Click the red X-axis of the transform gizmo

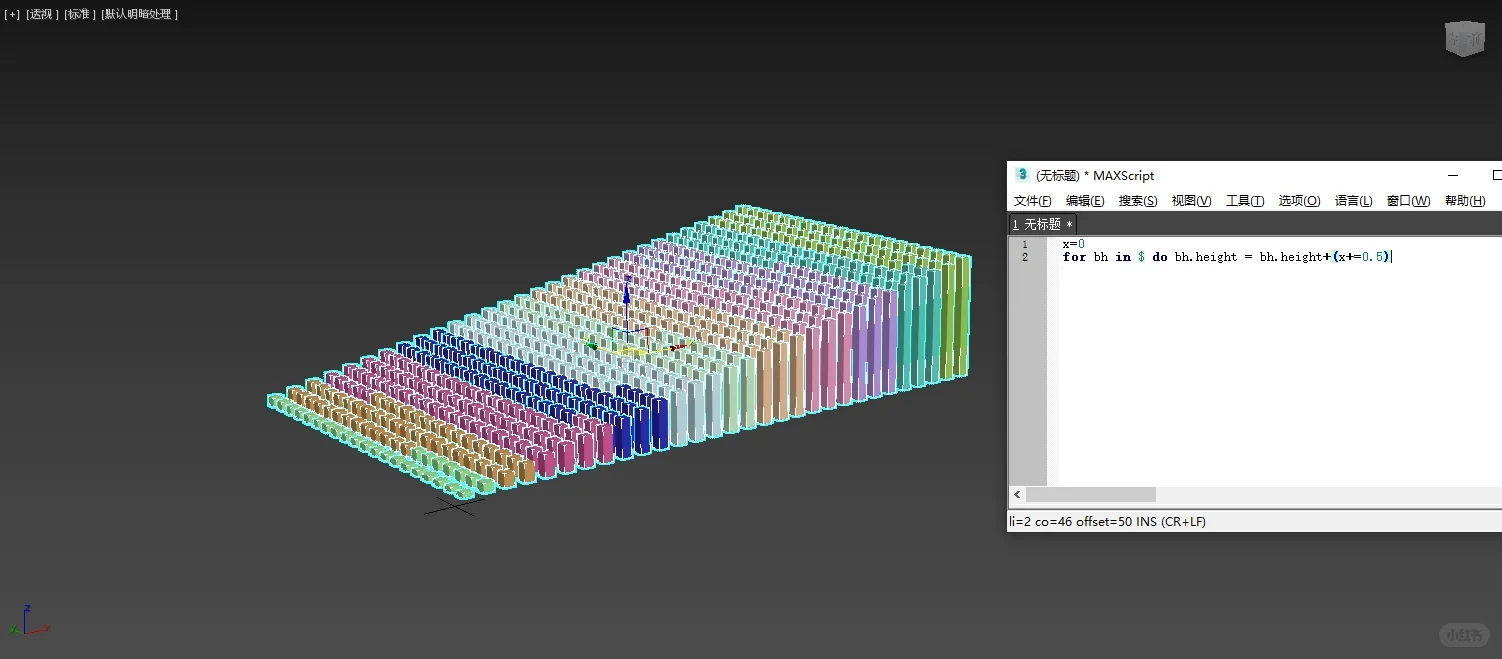[678, 345]
